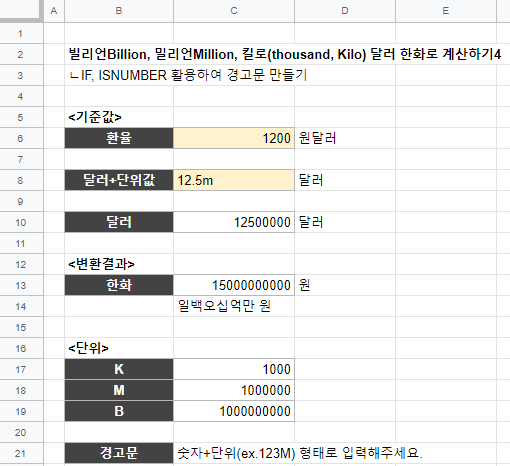Click the dark 달러 label in row 10

click(119, 222)
